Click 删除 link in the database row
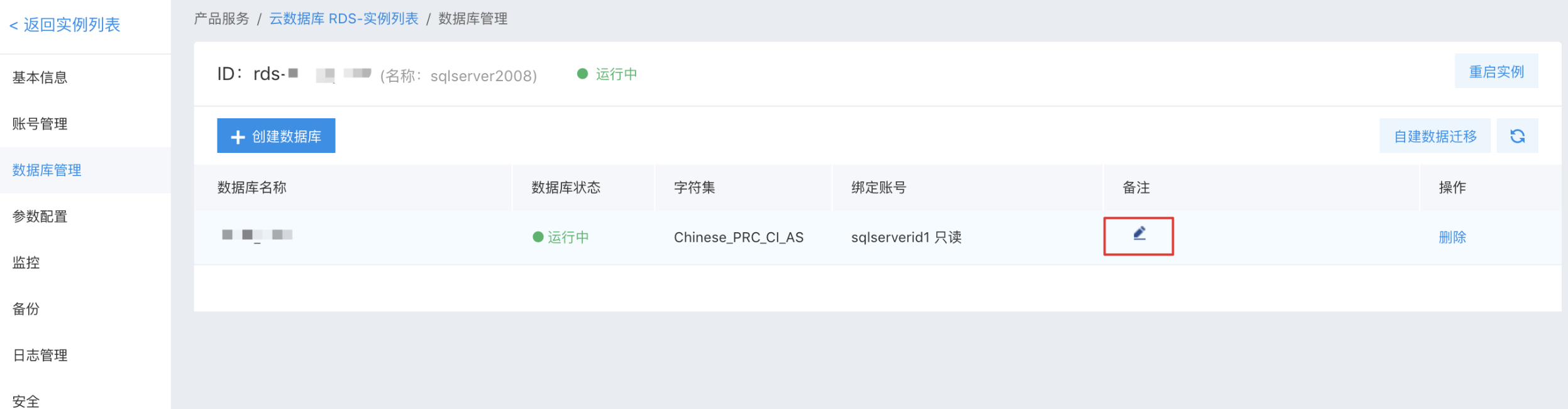 point(1452,237)
